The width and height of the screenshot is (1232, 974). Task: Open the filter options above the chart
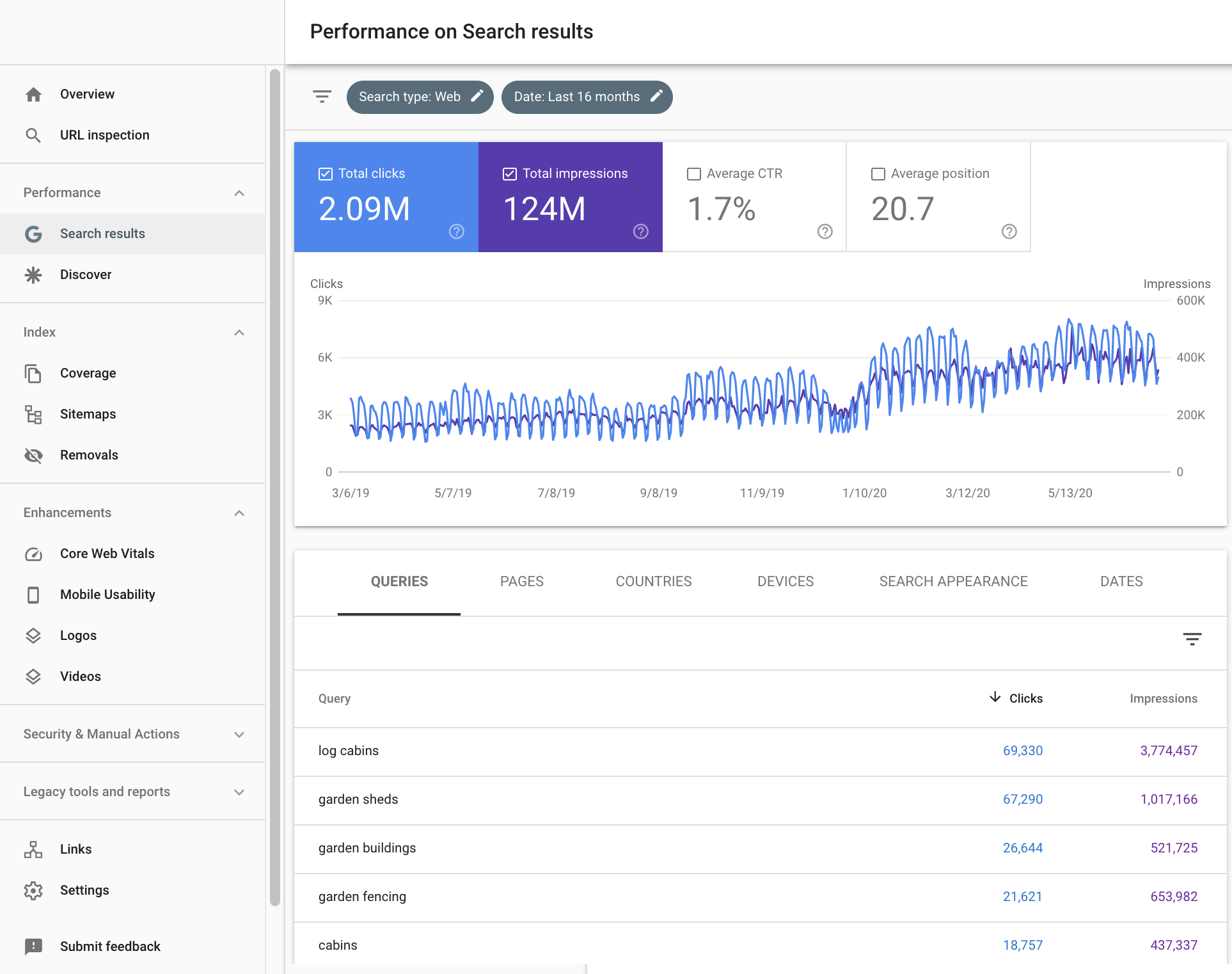click(x=322, y=97)
